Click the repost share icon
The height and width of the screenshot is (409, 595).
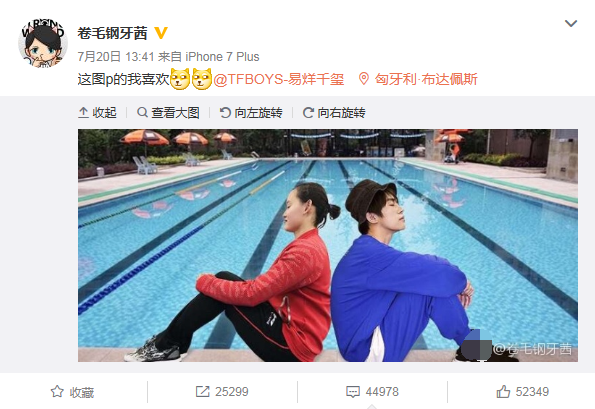(x=202, y=392)
